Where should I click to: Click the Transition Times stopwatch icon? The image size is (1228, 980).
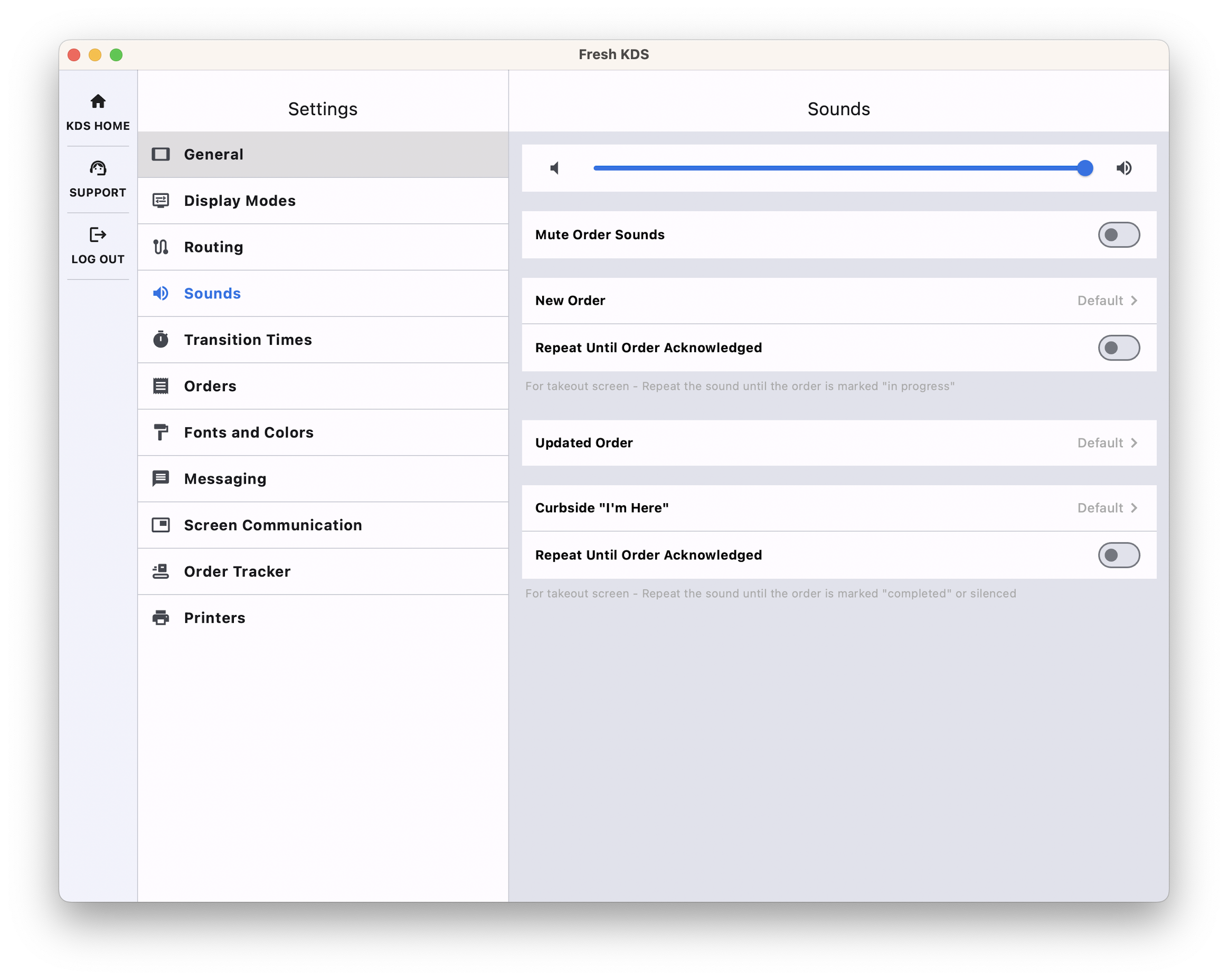point(160,340)
